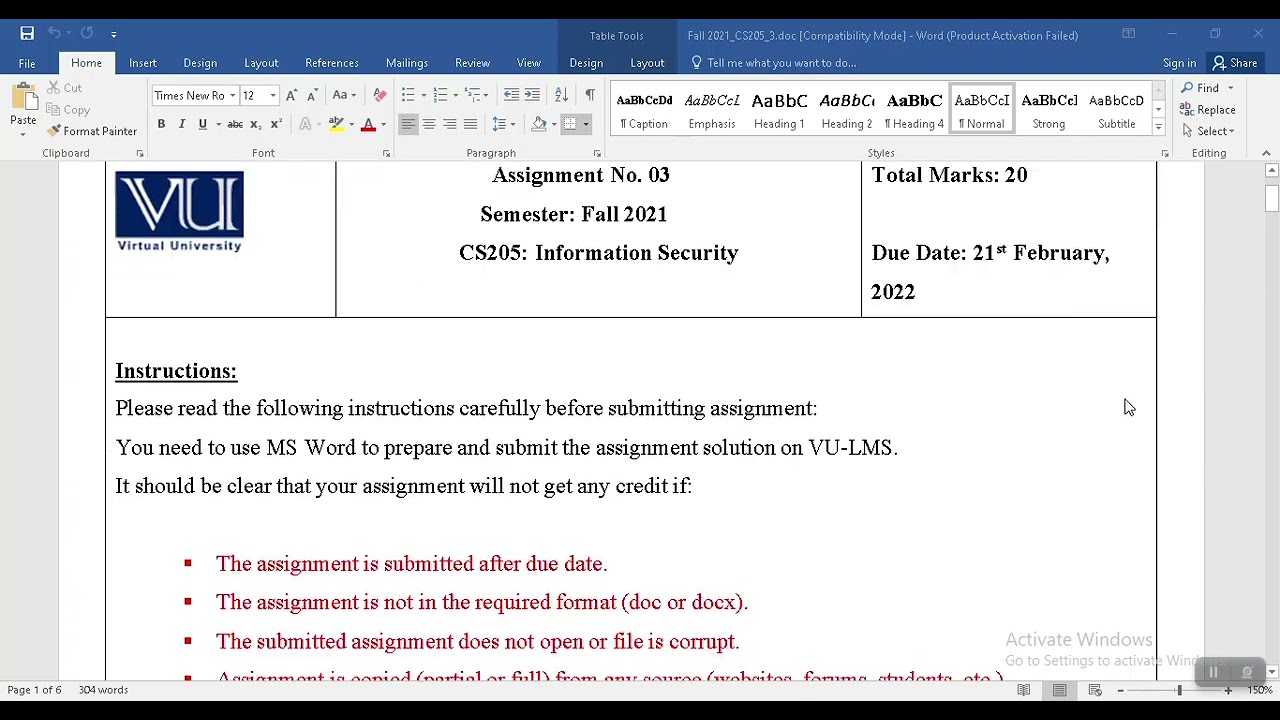Screen dimensions: 1280x720
Task: Click the zoom in plus button
Action: pyautogui.click(x=1228, y=690)
